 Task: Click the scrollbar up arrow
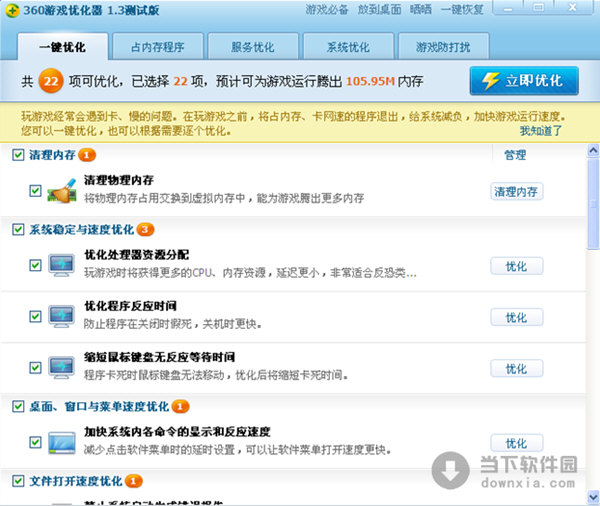(x=593, y=150)
